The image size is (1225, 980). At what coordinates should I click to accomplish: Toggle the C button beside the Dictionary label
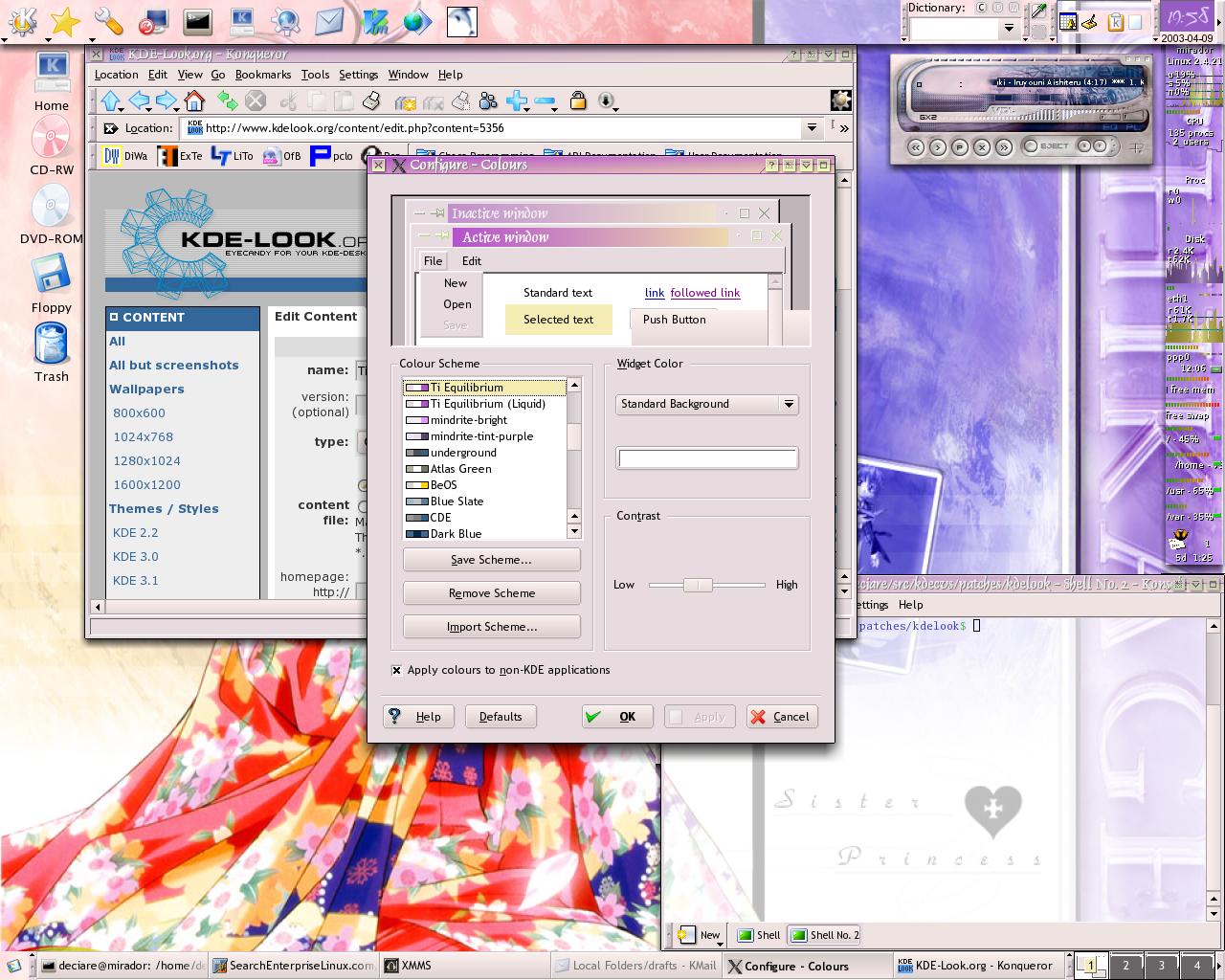pyautogui.click(x=981, y=8)
